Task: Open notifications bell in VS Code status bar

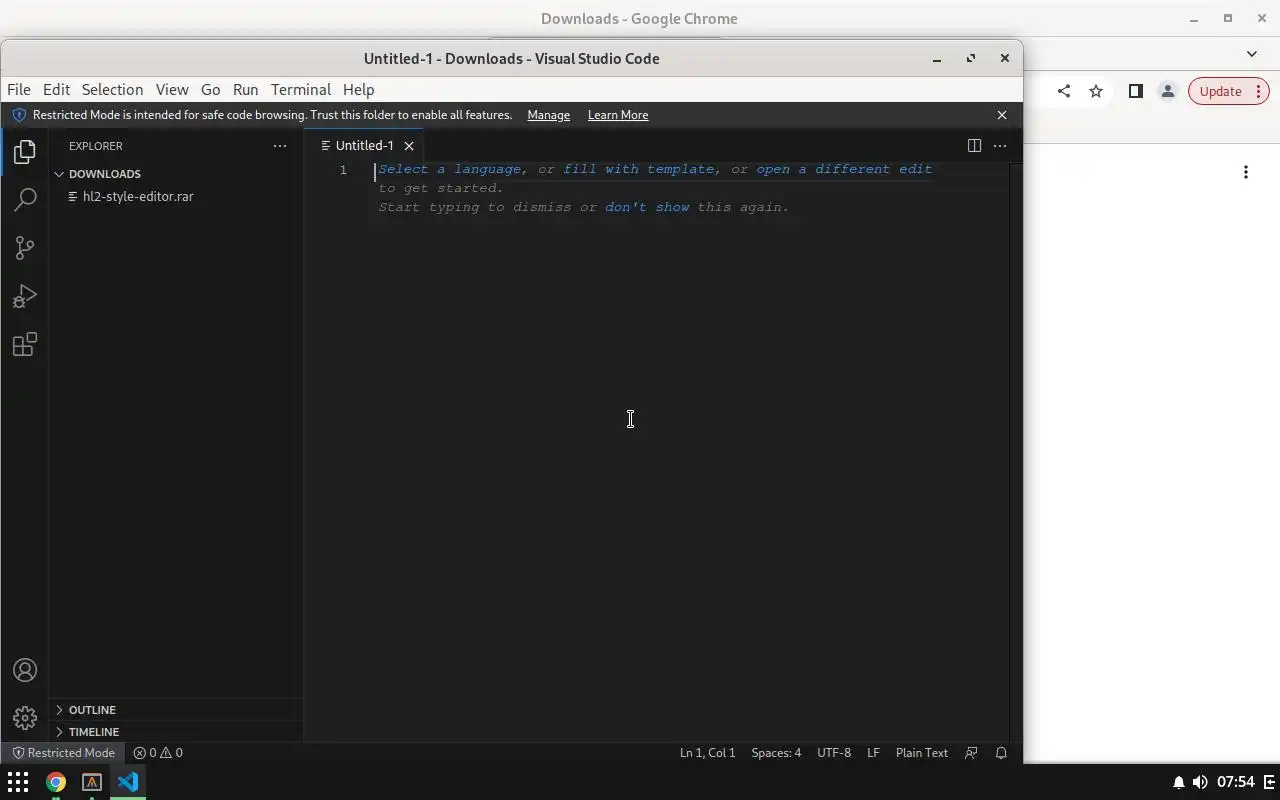Action: 1001,753
